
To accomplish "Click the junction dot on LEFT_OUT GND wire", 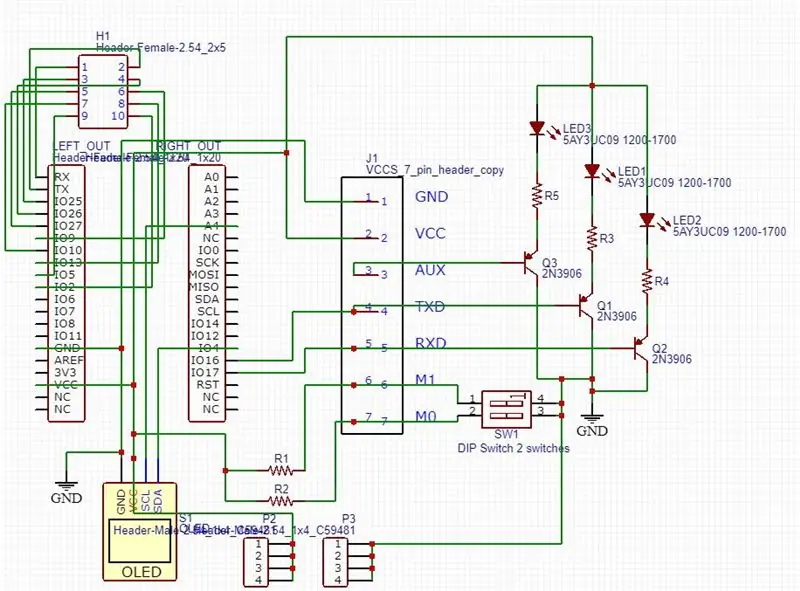I will 121,348.
